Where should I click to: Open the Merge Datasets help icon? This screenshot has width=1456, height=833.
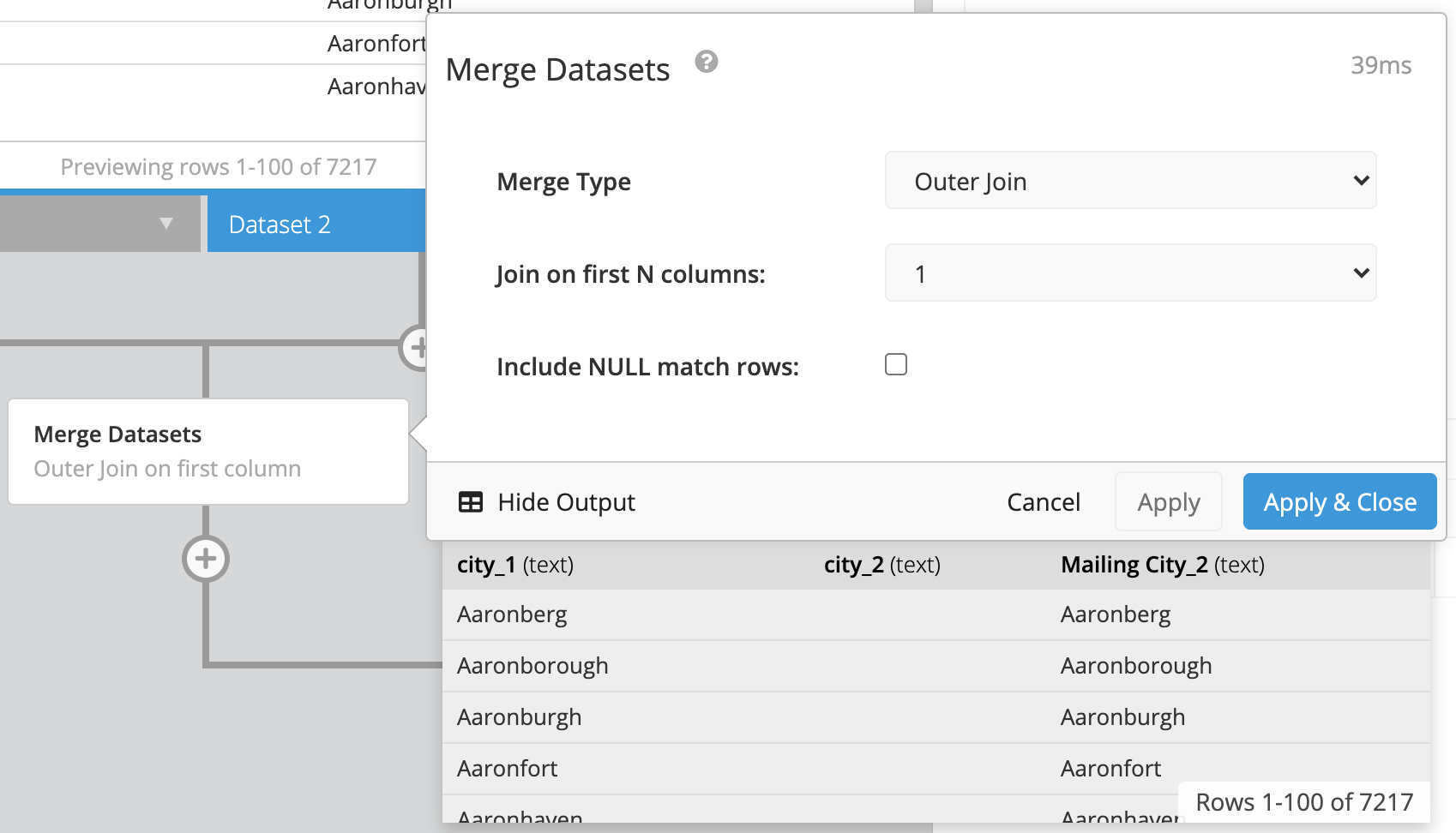(x=707, y=62)
